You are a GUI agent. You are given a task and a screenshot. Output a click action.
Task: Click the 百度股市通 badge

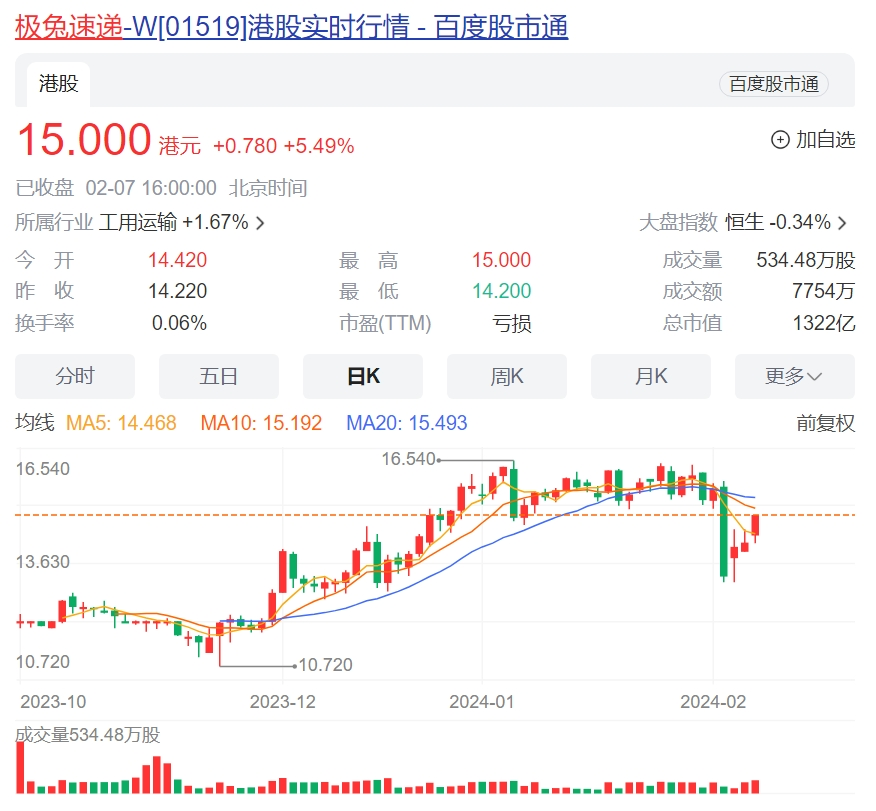(773, 85)
